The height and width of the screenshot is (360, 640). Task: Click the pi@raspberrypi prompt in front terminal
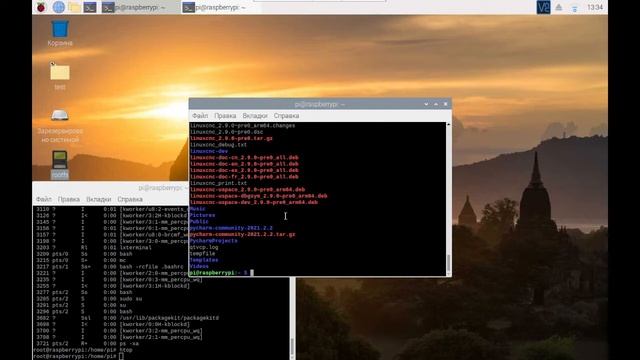click(219, 273)
